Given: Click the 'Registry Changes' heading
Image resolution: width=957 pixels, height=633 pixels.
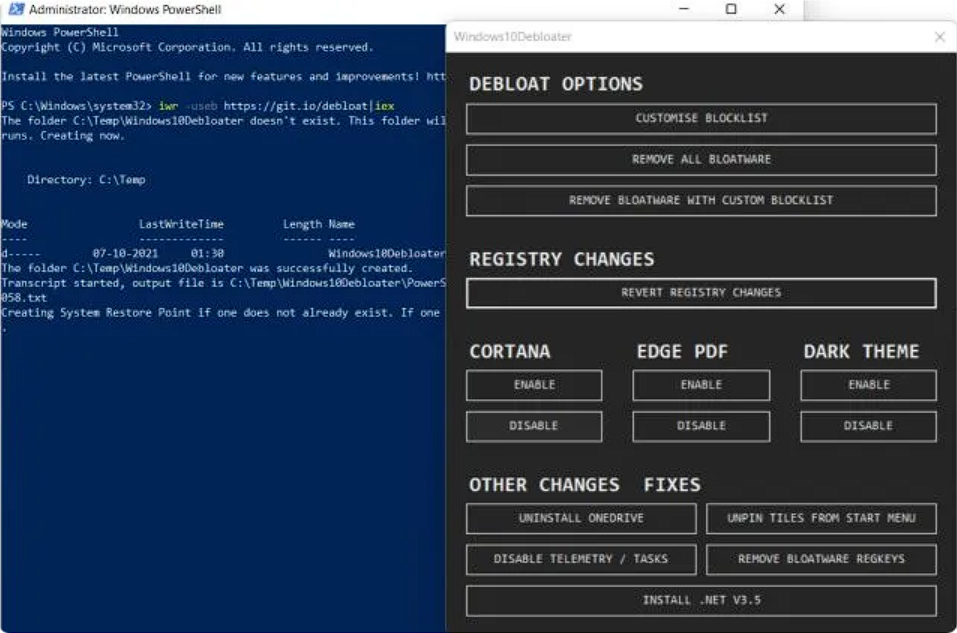Looking at the screenshot, I should 562,259.
